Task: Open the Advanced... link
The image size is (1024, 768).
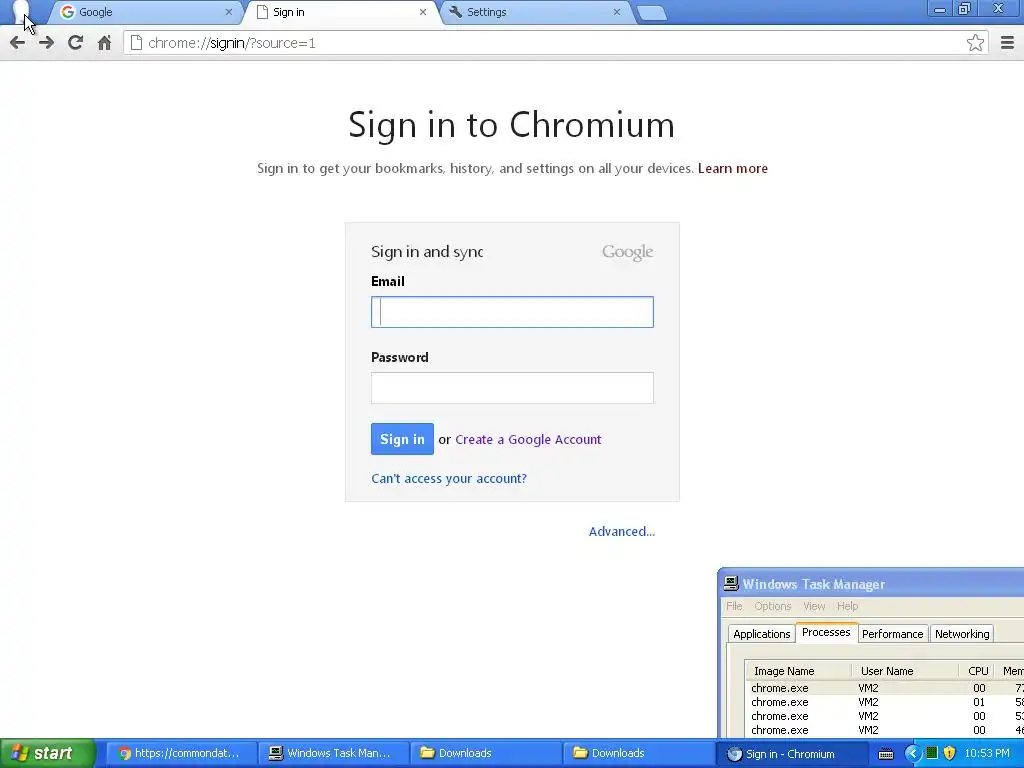Action: [x=622, y=532]
